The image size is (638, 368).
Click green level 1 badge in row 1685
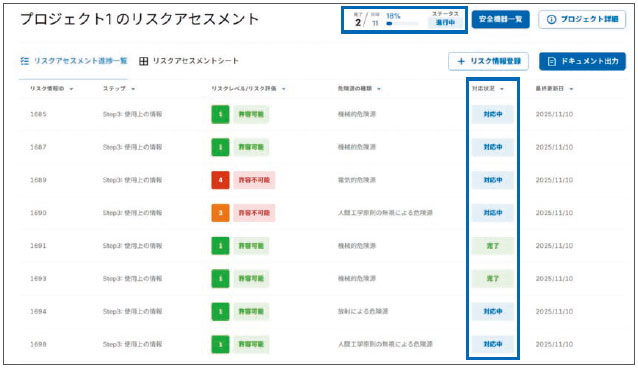(220, 114)
